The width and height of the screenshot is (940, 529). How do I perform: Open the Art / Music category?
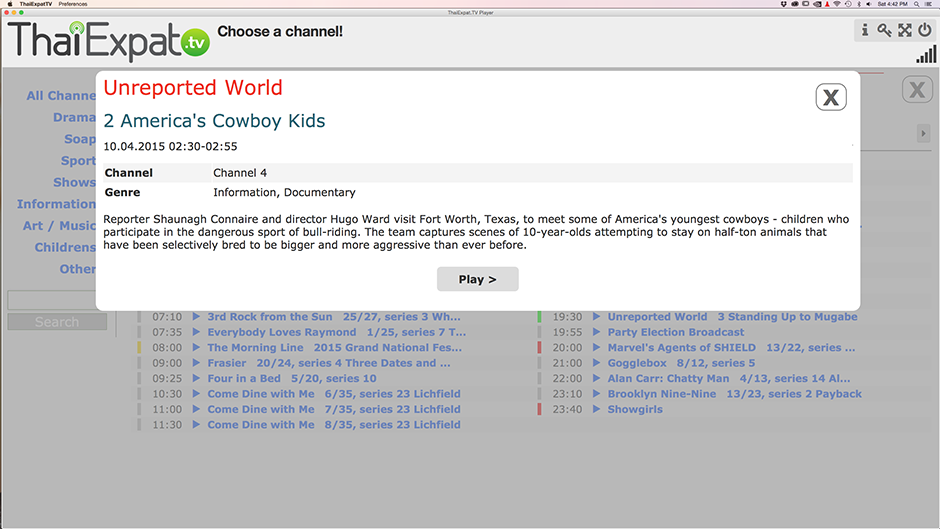[x=59, y=226]
